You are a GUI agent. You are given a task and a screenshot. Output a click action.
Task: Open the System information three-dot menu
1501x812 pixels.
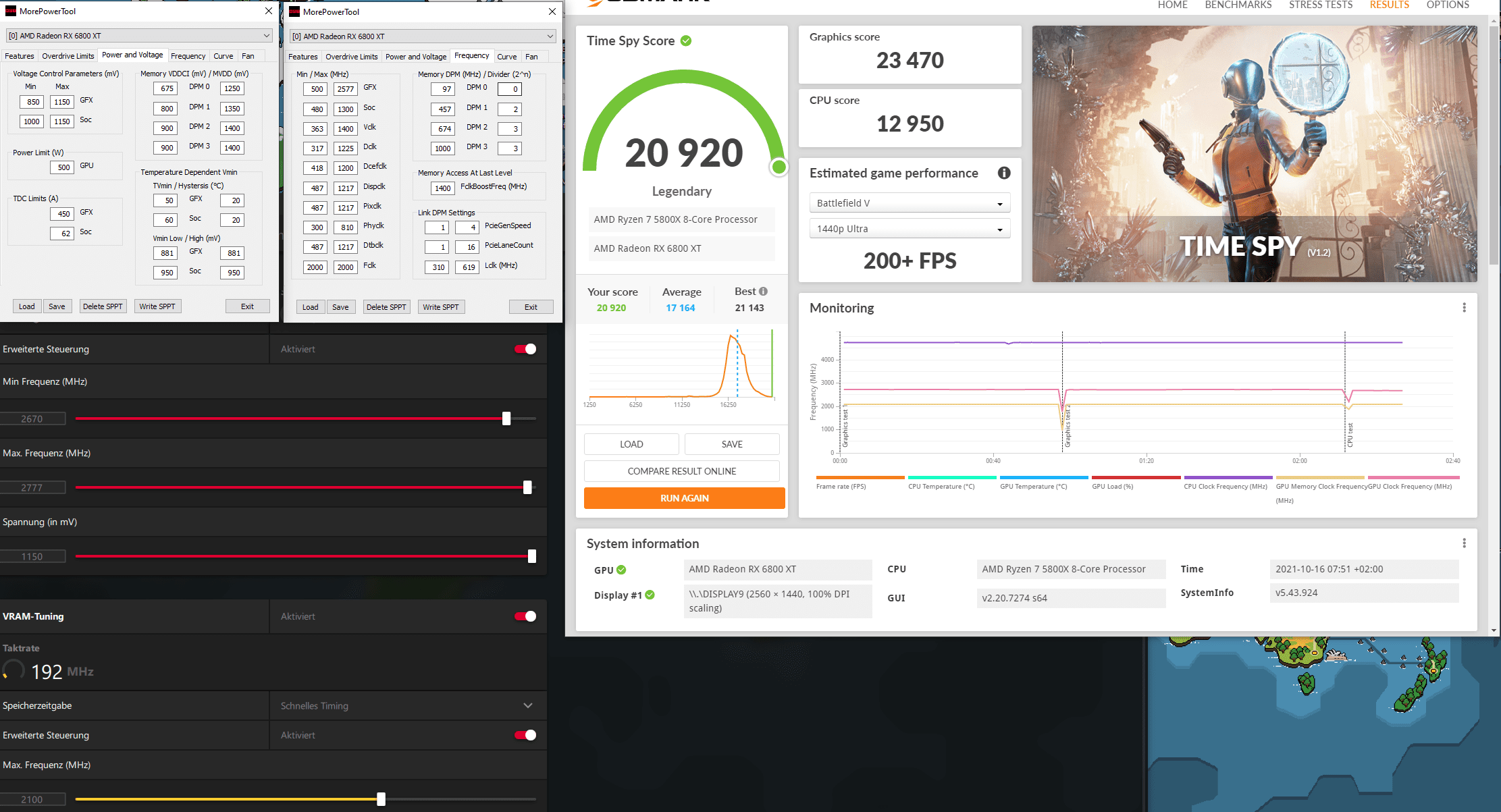click(x=1464, y=543)
